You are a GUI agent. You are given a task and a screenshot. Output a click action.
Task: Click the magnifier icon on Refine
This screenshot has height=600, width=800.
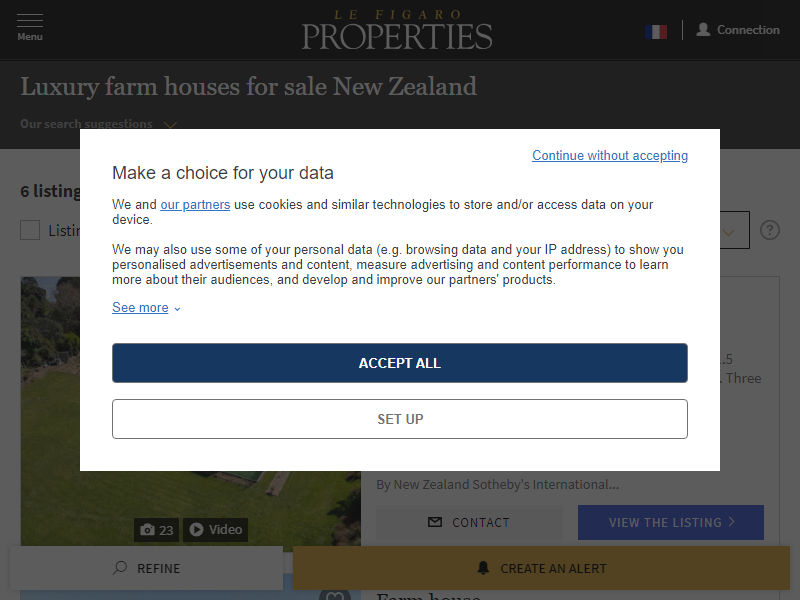click(120, 568)
